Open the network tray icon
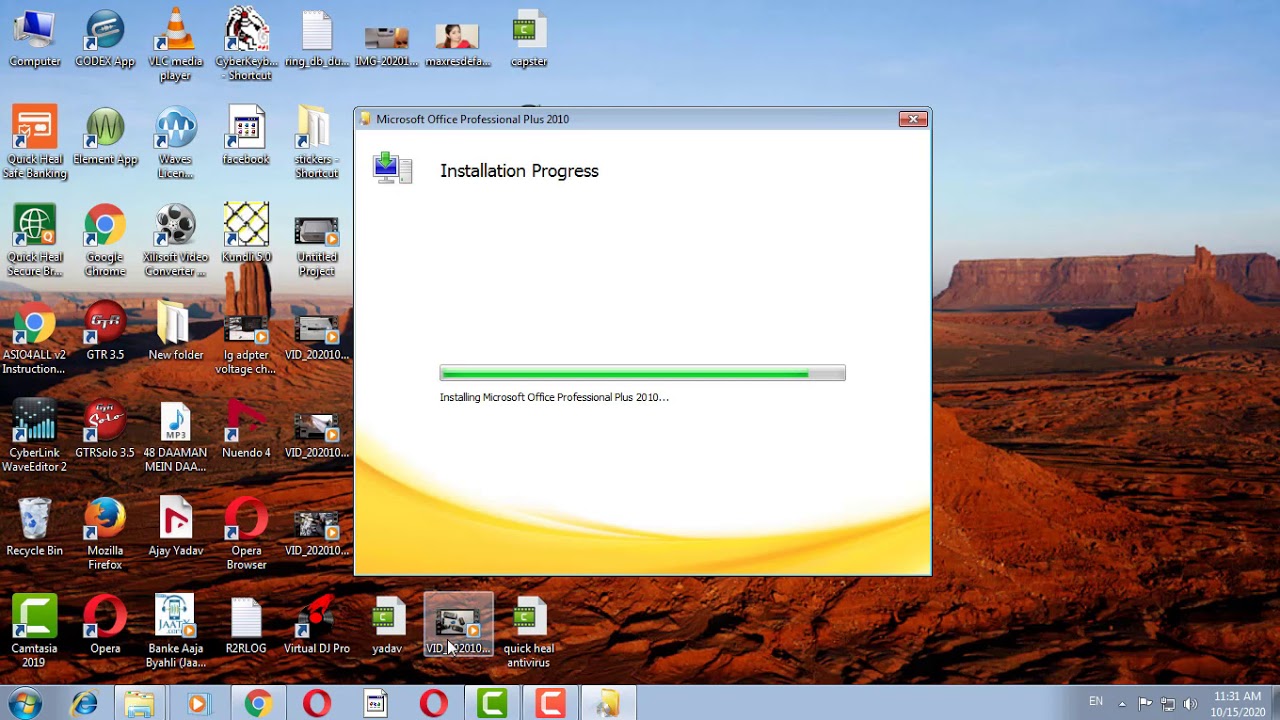This screenshot has width=1280, height=720. point(1167,703)
